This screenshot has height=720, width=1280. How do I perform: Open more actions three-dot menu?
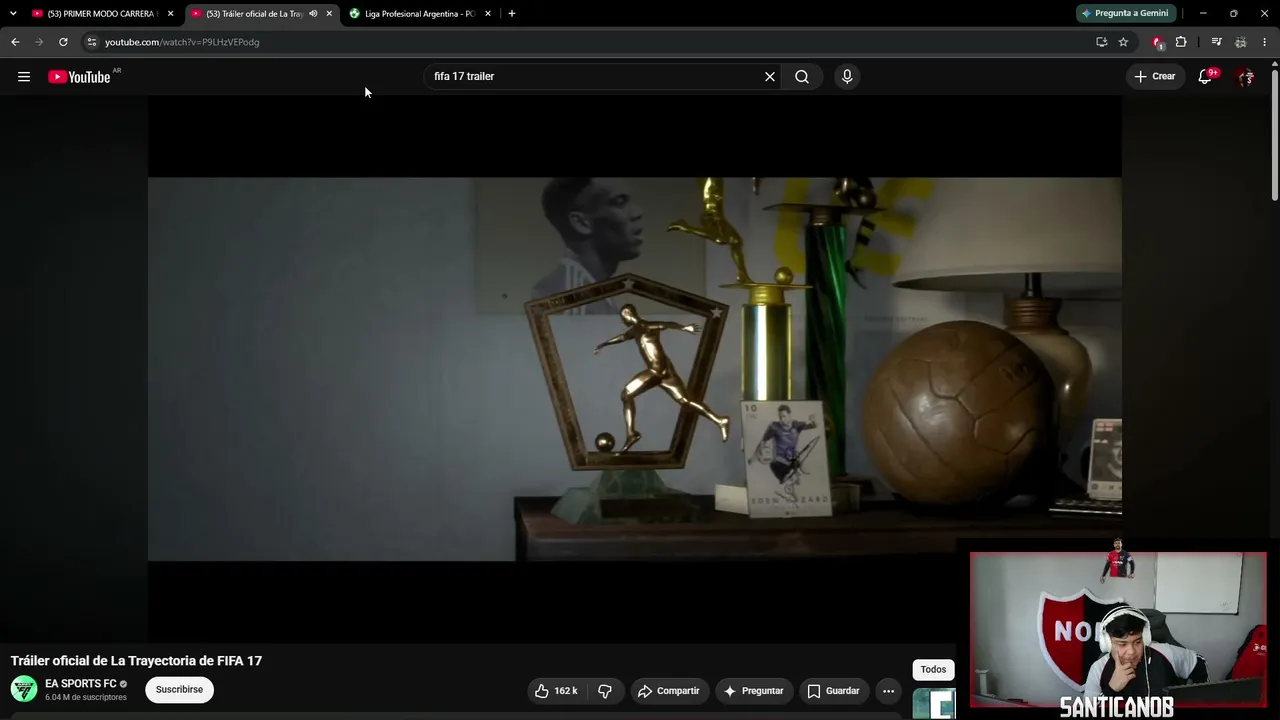[x=888, y=691]
